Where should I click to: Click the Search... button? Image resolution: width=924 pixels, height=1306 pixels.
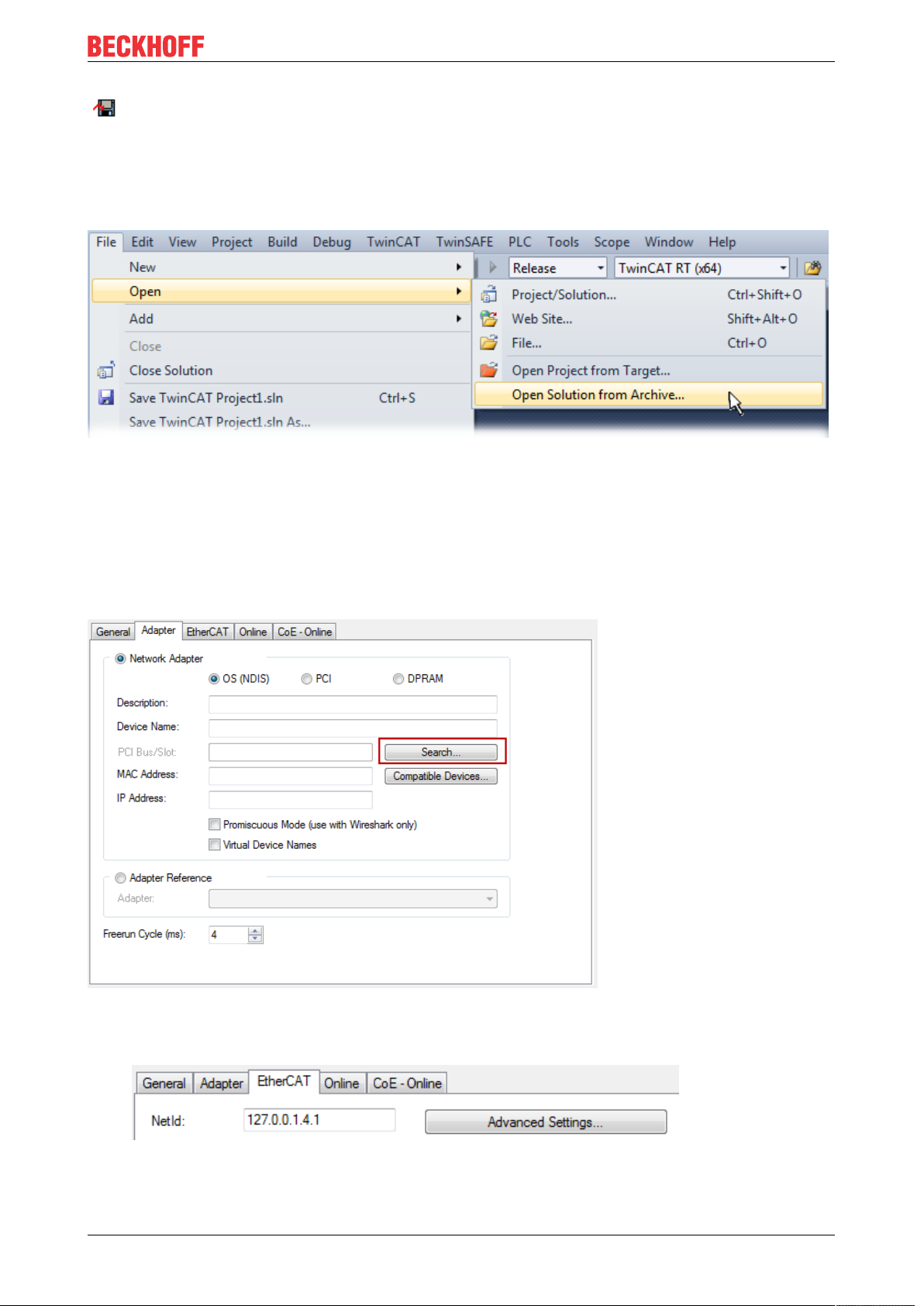pos(441,752)
